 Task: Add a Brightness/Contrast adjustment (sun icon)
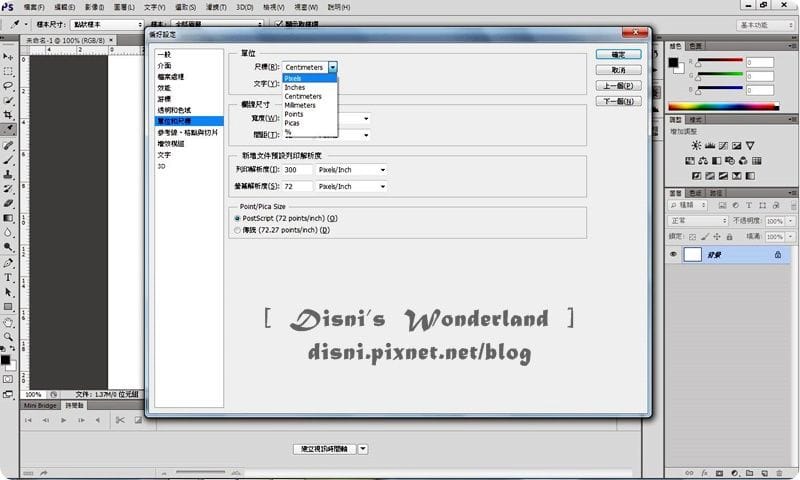pos(696,146)
